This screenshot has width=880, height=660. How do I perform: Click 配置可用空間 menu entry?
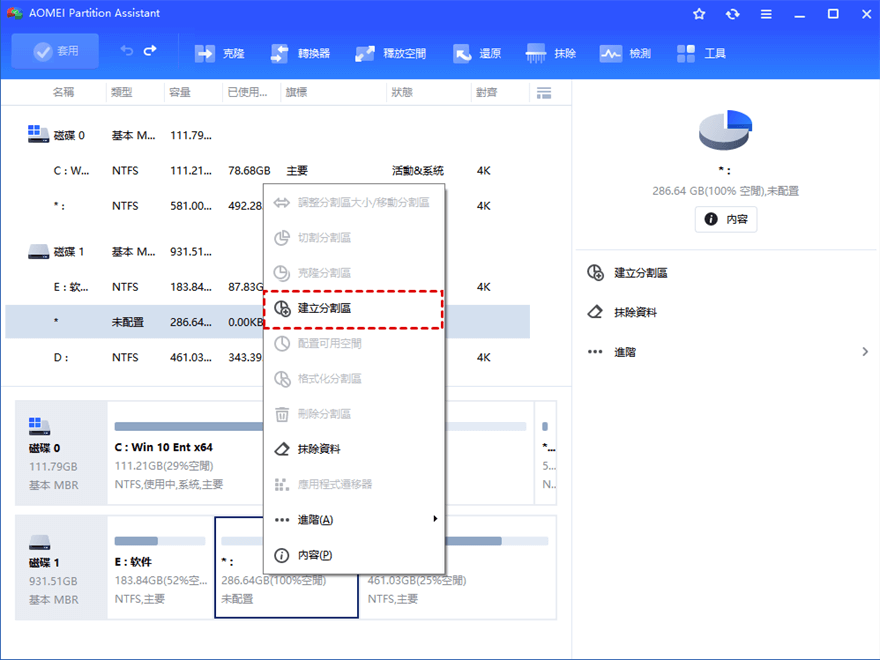coord(354,343)
